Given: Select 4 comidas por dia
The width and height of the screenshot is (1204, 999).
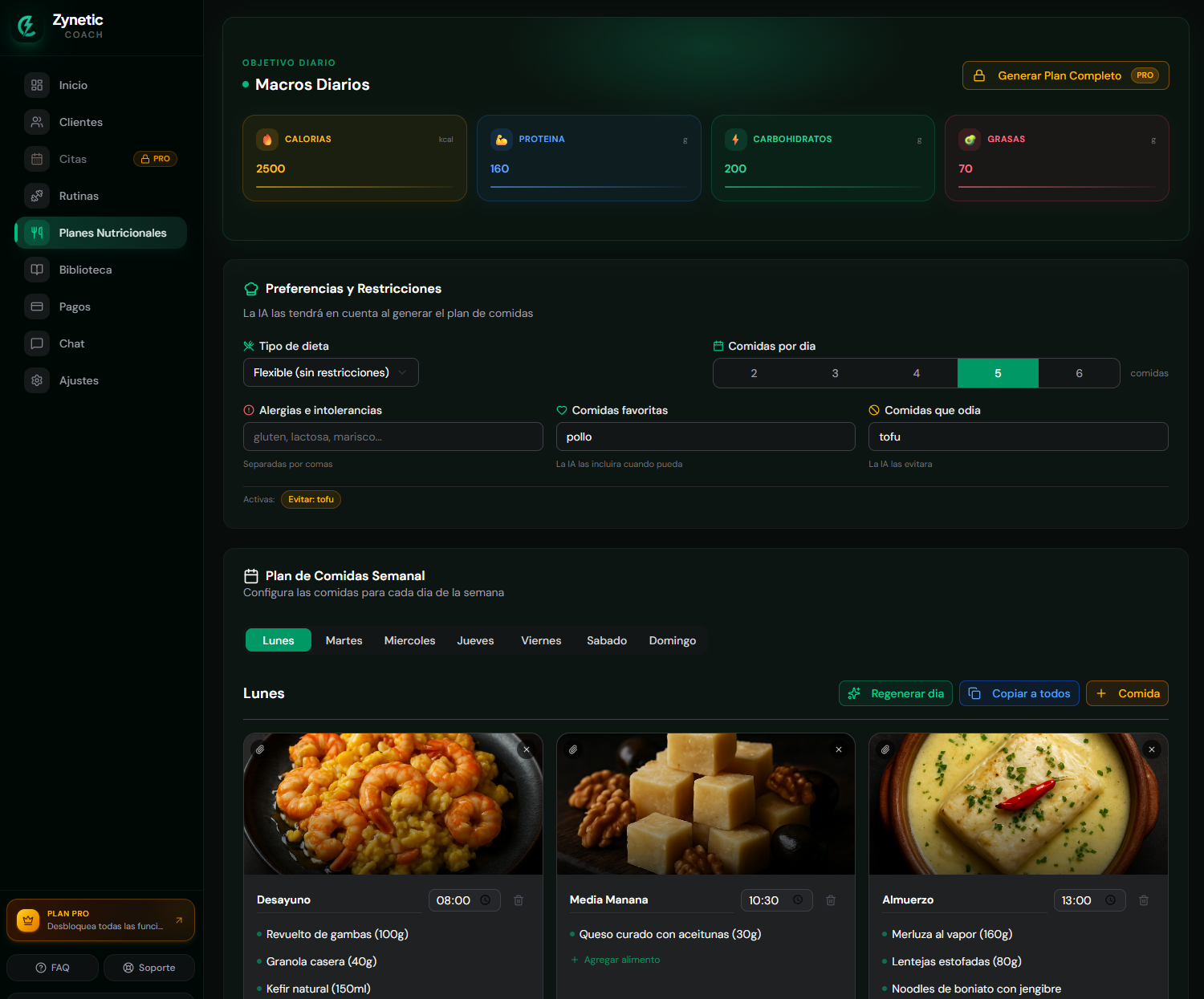Looking at the screenshot, I should pos(917,373).
